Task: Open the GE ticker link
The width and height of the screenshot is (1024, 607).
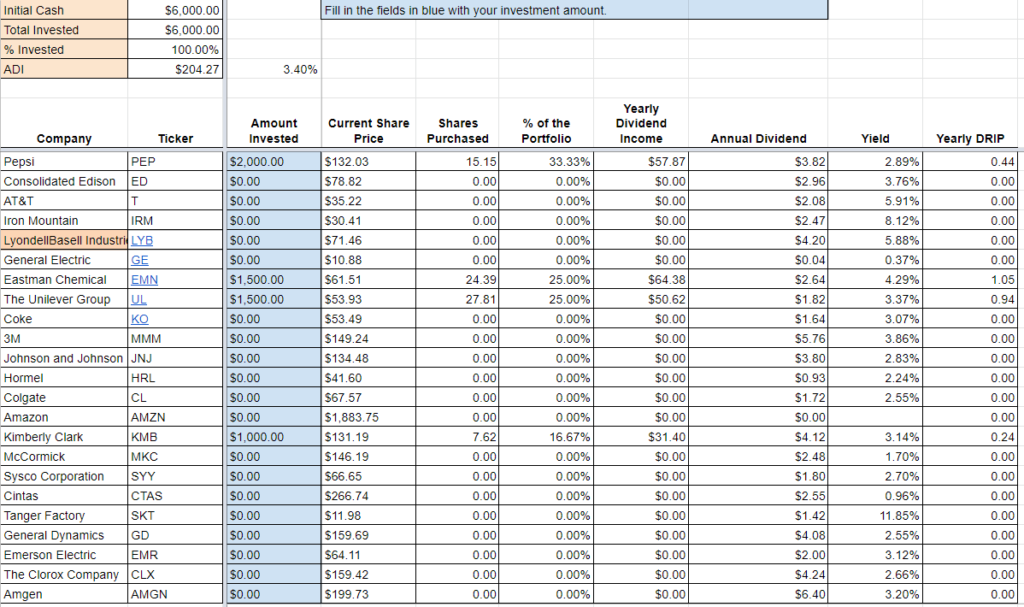Action: click(140, 260)
